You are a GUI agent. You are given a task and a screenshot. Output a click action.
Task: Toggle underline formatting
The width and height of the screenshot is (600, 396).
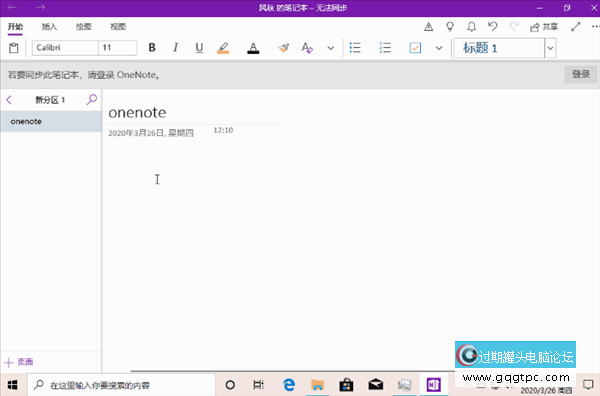(x=199, y=48)
